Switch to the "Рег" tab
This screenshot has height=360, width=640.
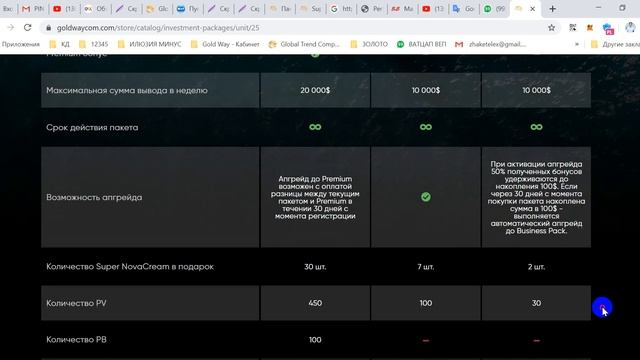[x=372, y=9]
